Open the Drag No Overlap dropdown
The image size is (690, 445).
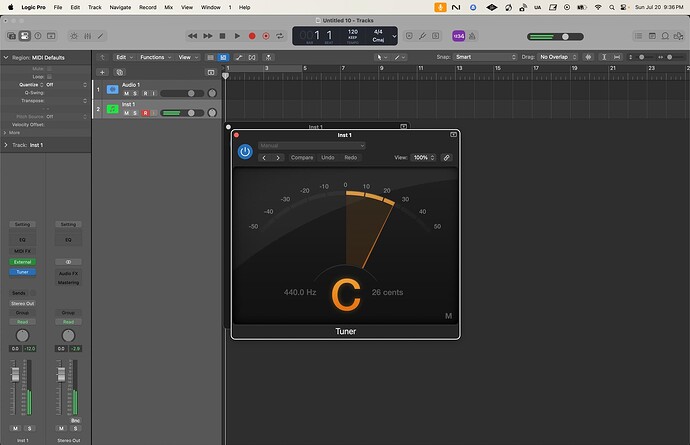(558, 57)
